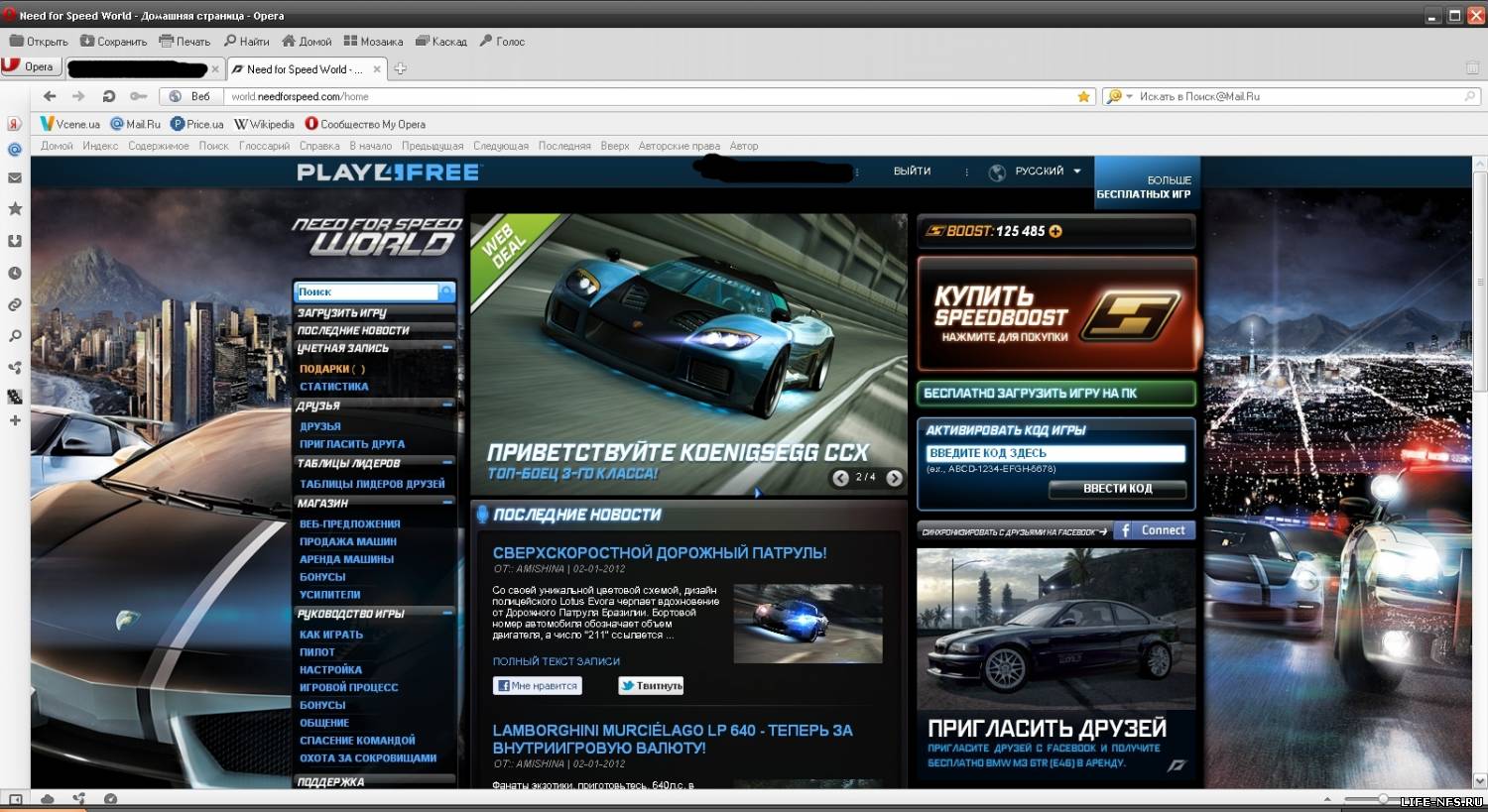Open the Mail envelope panel in sidebar
1488x812 pixels.
click(14, 178)
